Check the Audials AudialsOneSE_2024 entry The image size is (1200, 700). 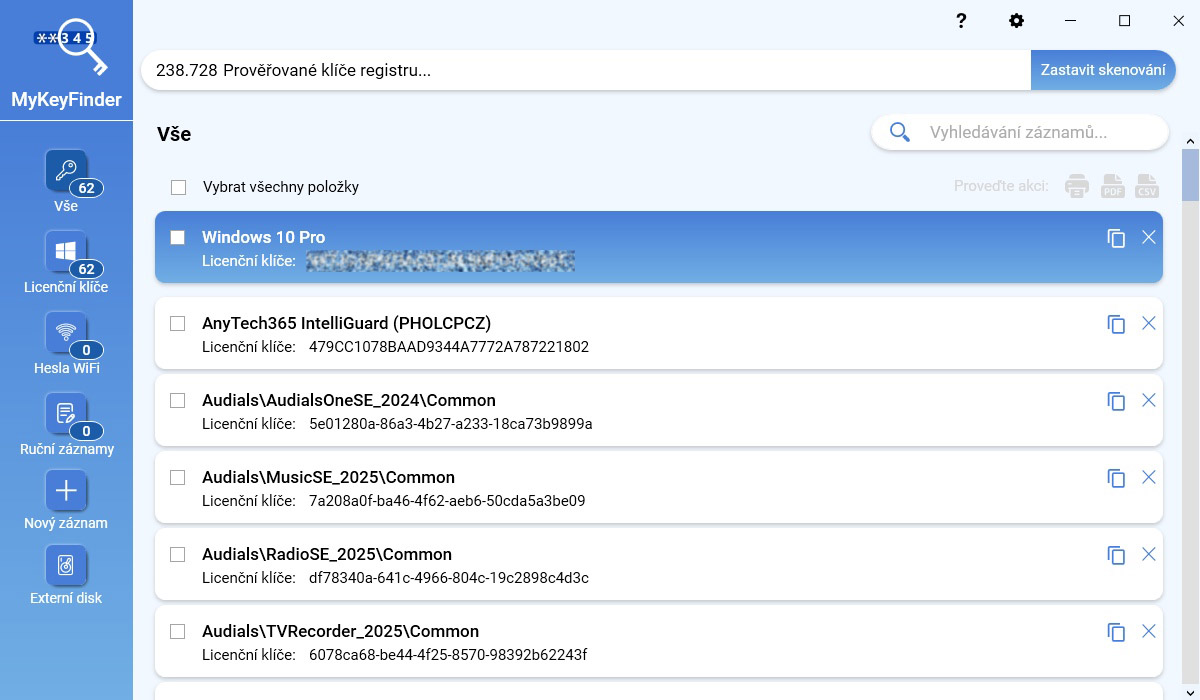177,400
